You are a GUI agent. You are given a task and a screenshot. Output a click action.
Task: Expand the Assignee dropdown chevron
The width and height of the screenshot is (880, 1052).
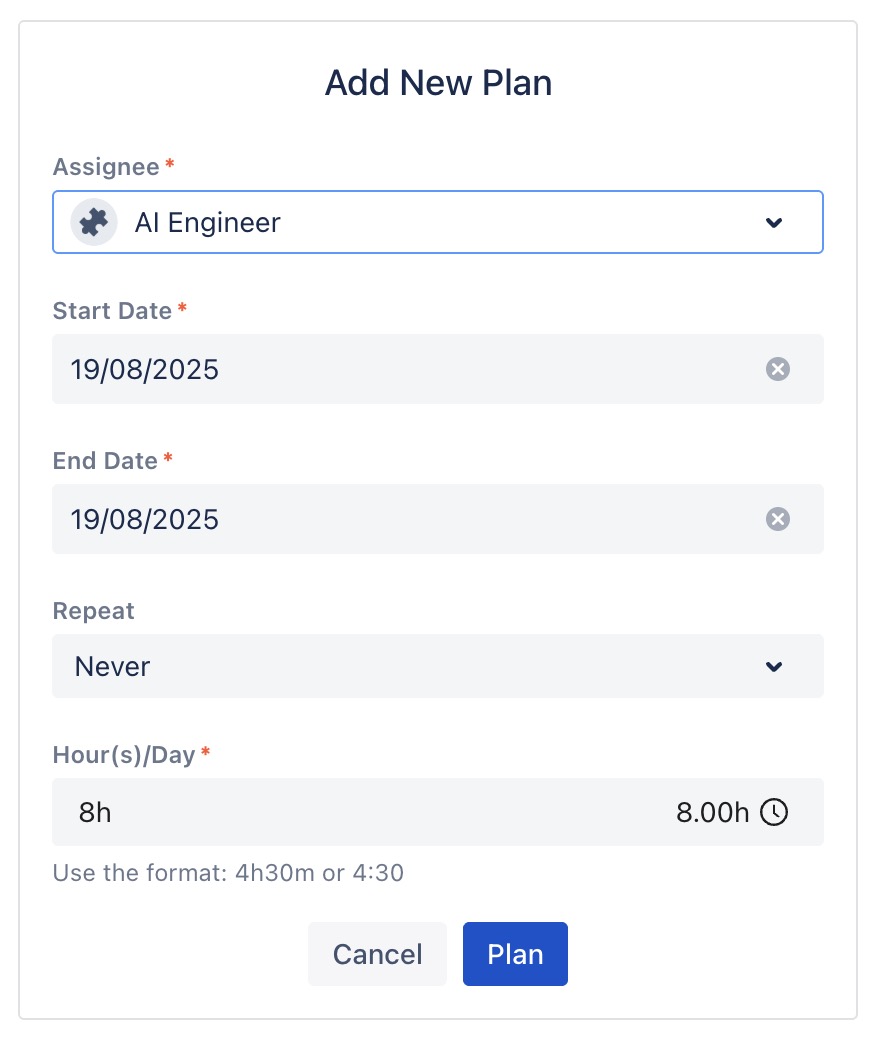click(773, 222)
